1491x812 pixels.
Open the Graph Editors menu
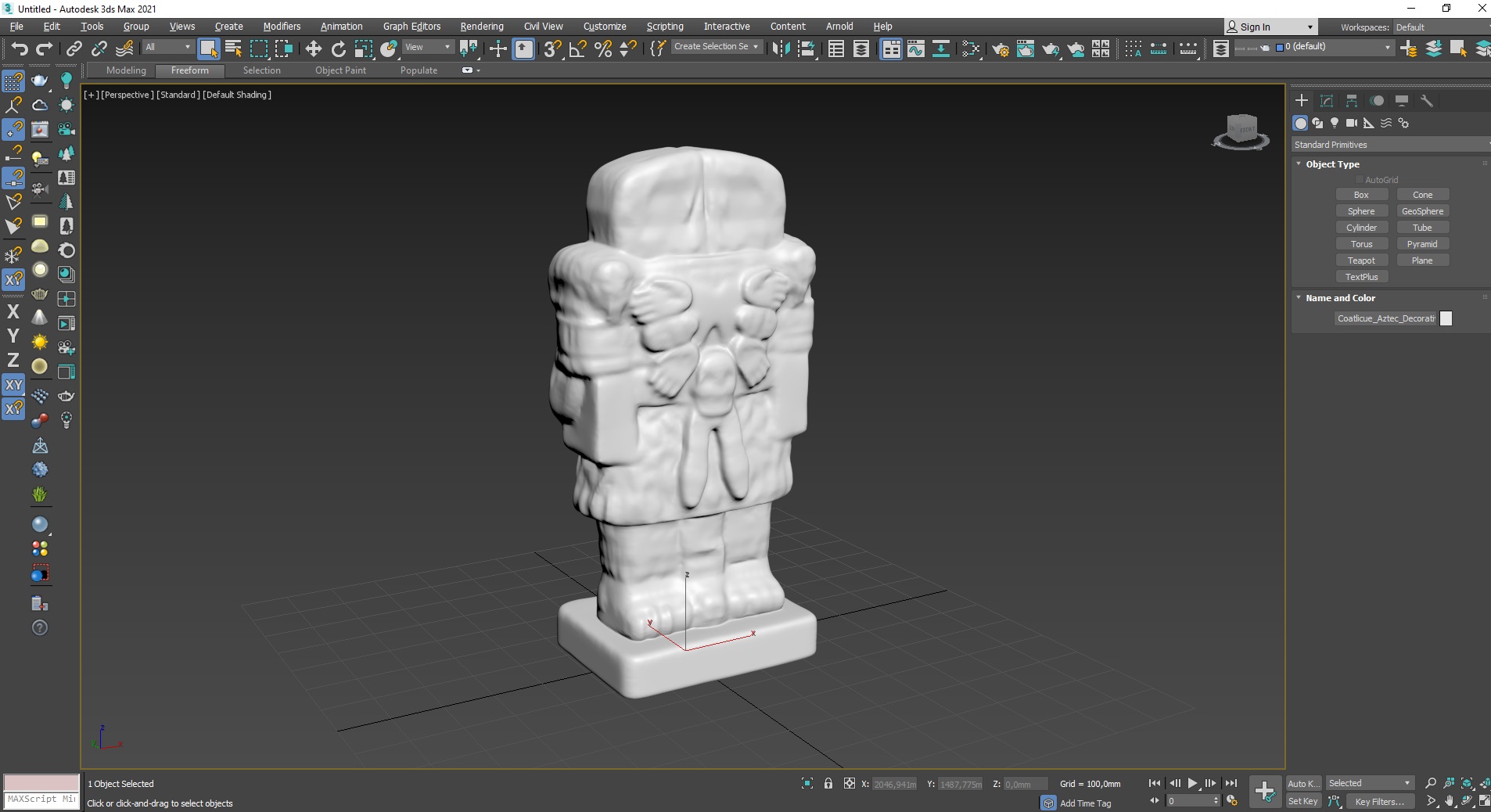411,27
